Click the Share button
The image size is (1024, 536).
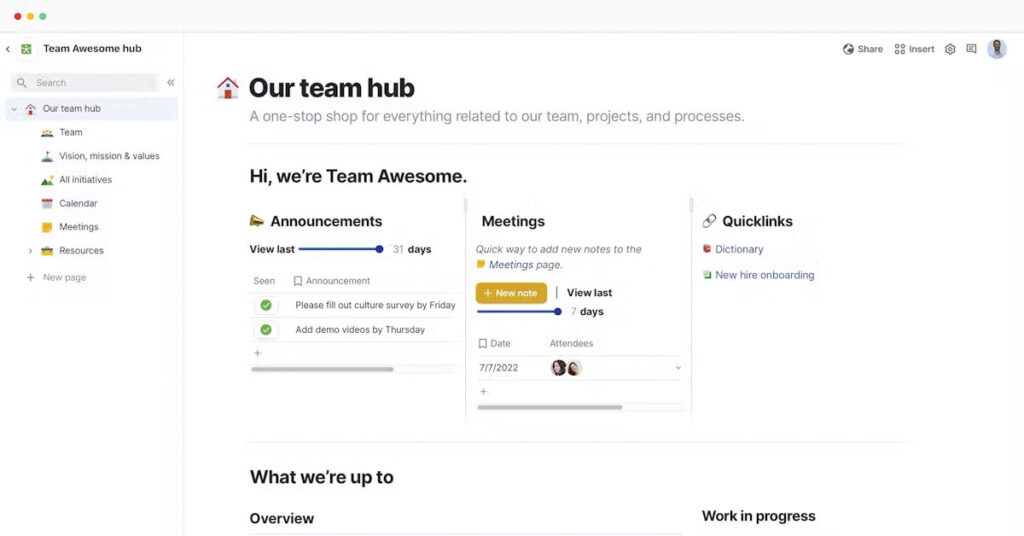[x=863, y=49]
